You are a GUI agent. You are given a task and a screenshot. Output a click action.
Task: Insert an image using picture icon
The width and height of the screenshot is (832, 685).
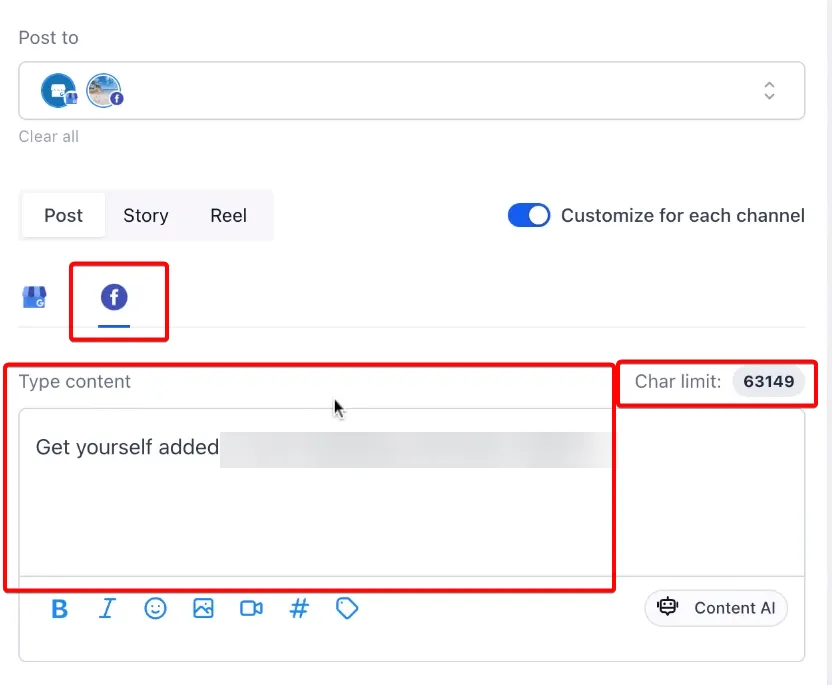coord(203,609)
